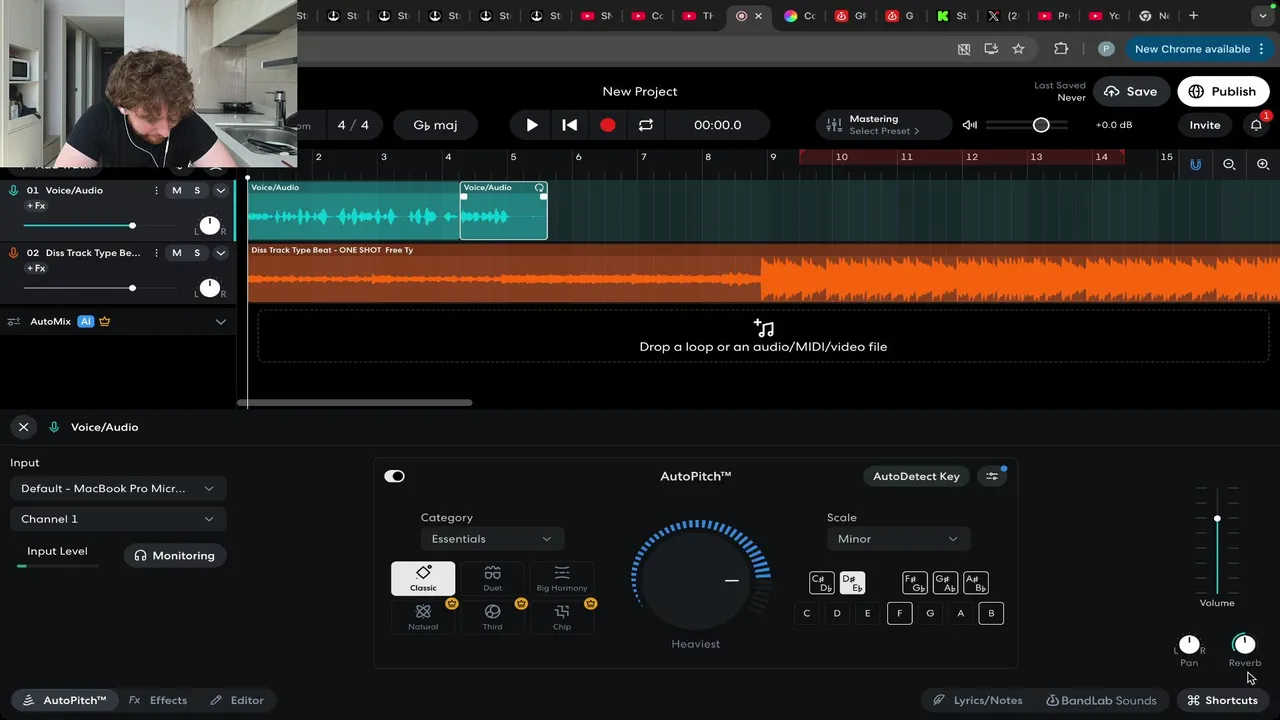Close the Voice/Audio bottom panel
Image resolution: width=1280 pixels, height=720 pixels.
[x=24, y=427]
